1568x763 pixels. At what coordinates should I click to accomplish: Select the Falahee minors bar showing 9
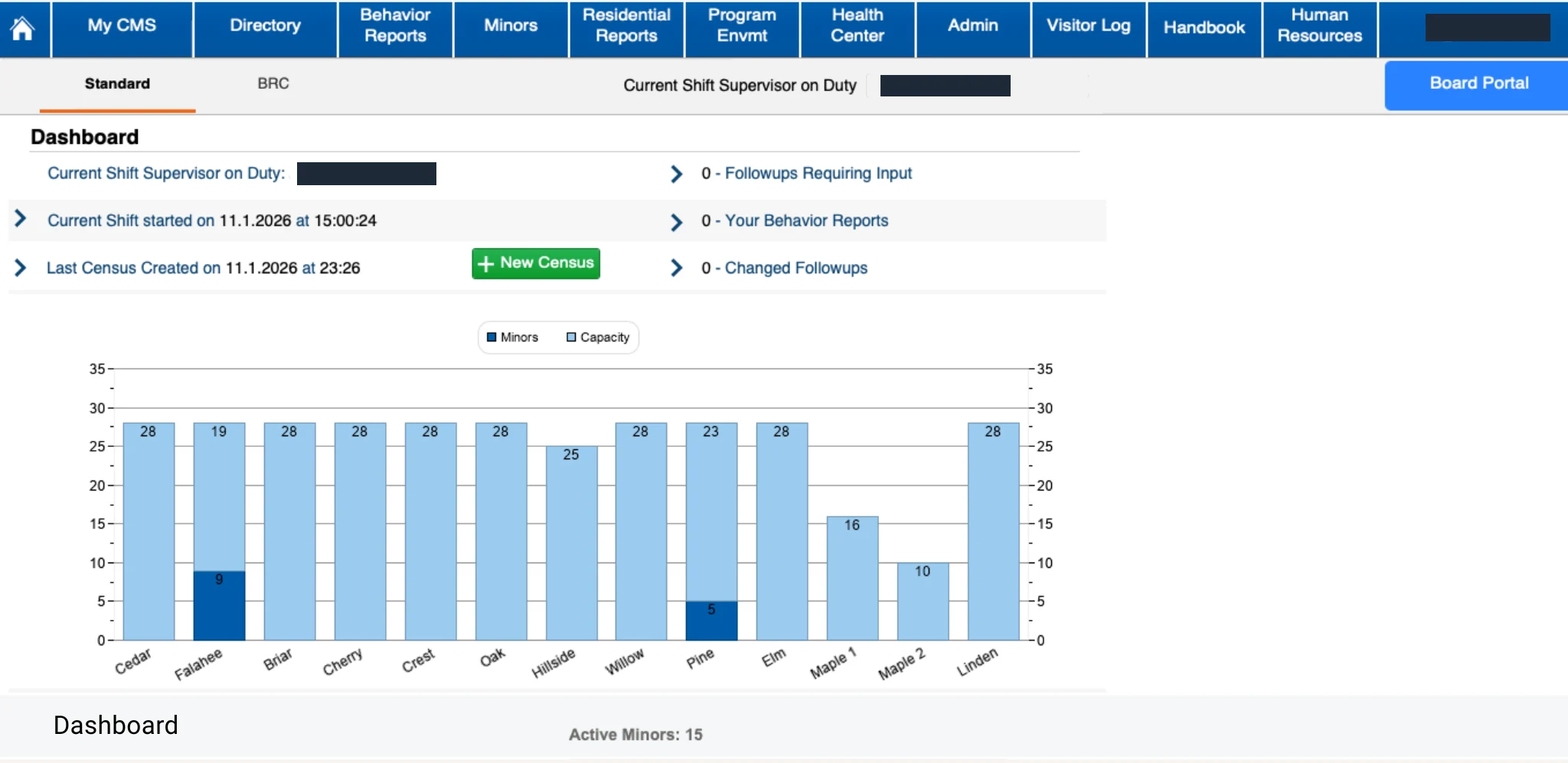coord(219,605)
